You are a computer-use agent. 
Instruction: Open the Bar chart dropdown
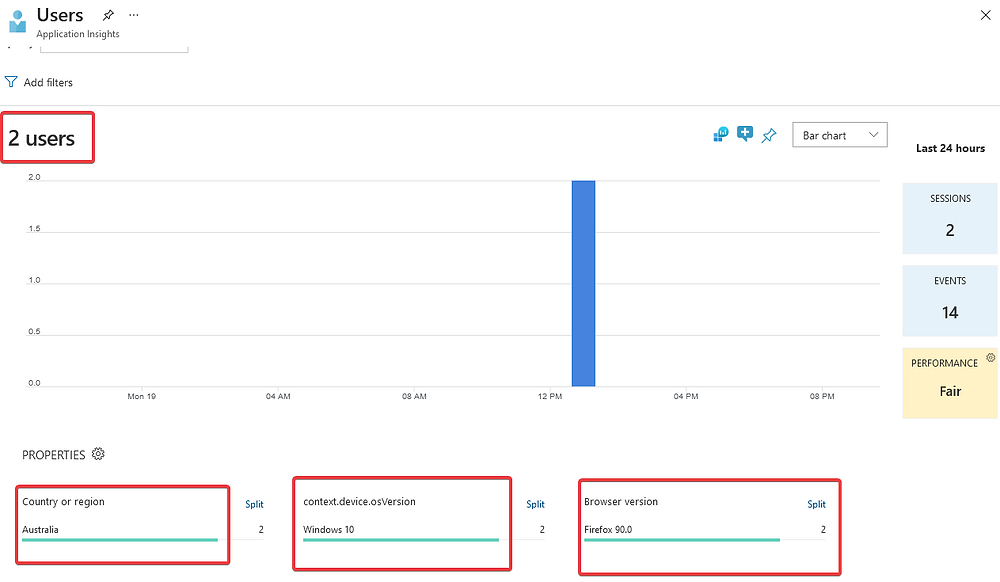click(839, 135)
